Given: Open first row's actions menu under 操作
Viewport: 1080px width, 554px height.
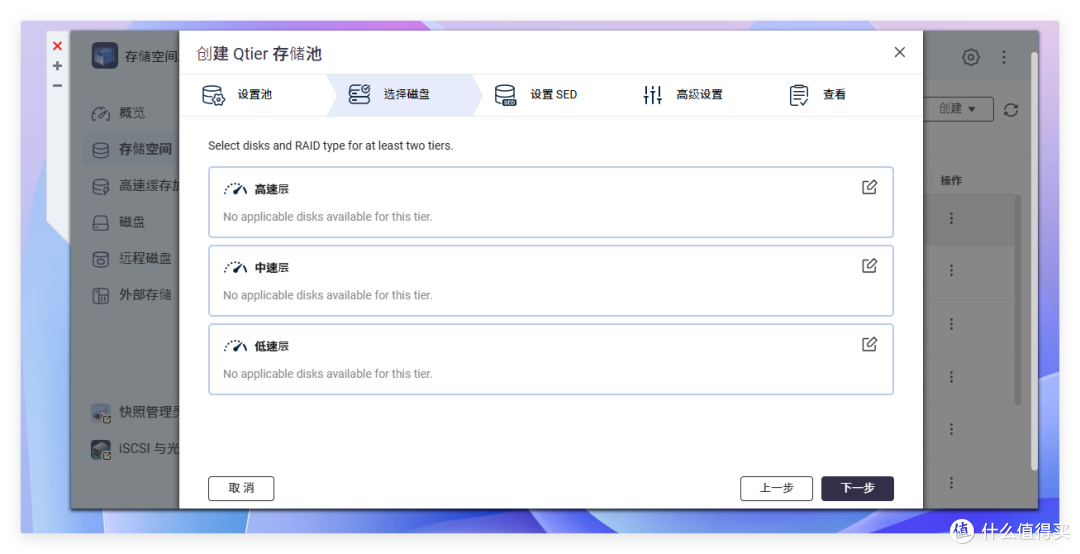Looking at the screenshot, I should tap(951, 218).
